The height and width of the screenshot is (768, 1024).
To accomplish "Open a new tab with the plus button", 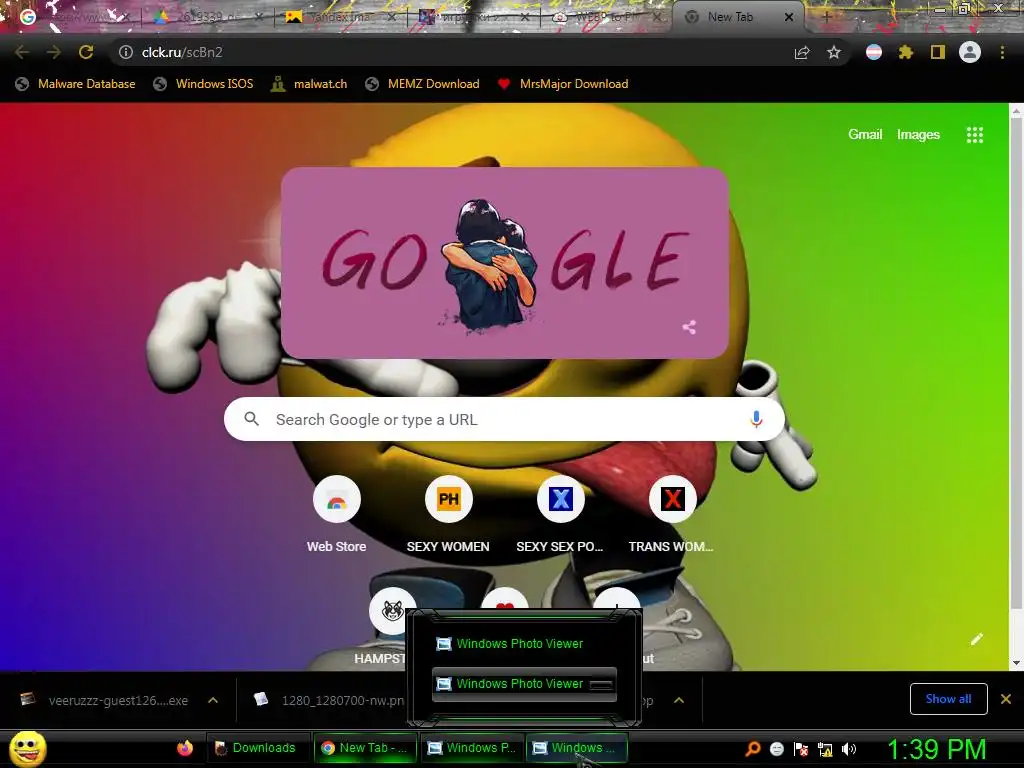I will 826,17.
